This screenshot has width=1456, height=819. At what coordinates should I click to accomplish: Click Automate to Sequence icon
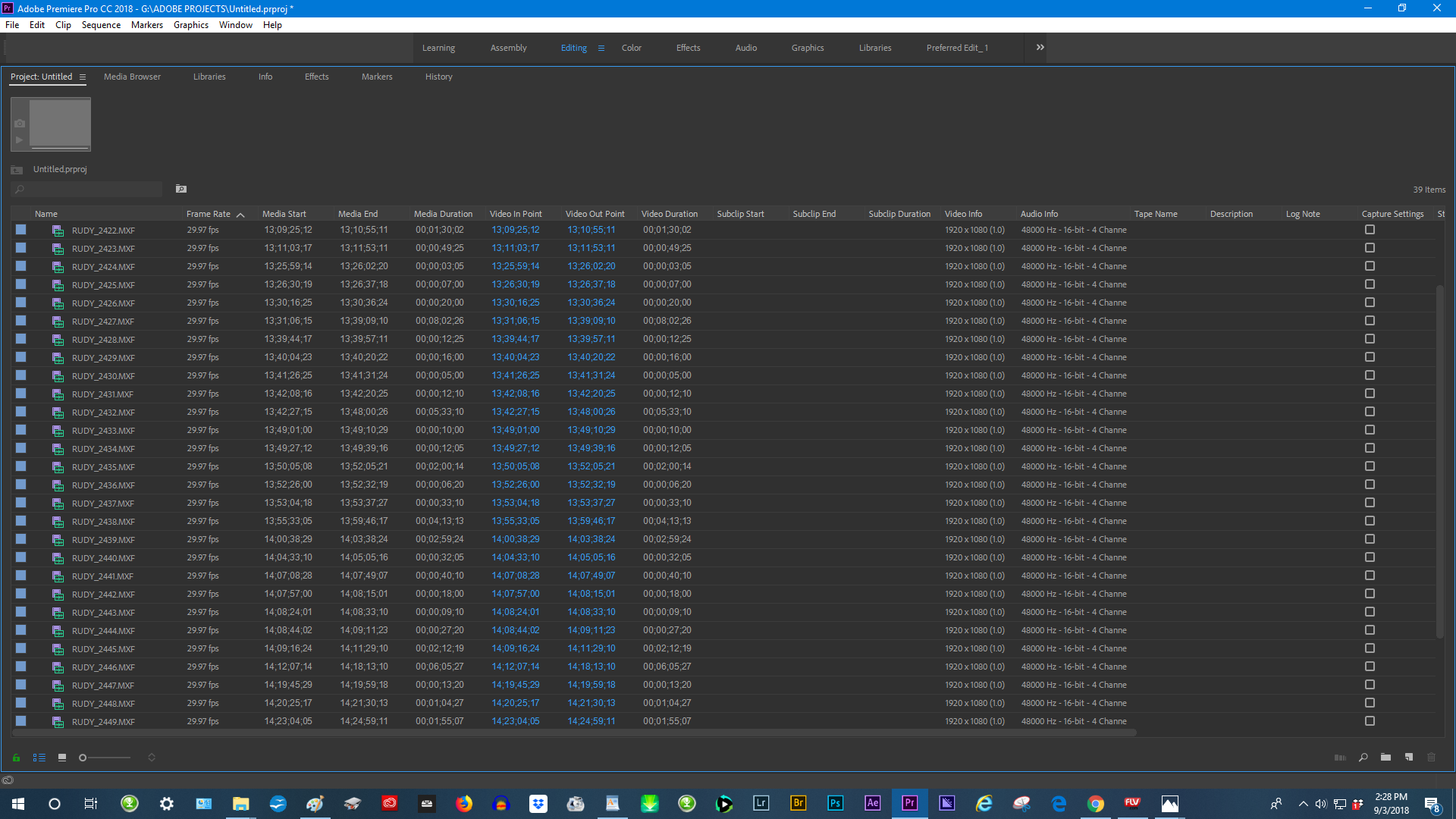(1340, 758)
